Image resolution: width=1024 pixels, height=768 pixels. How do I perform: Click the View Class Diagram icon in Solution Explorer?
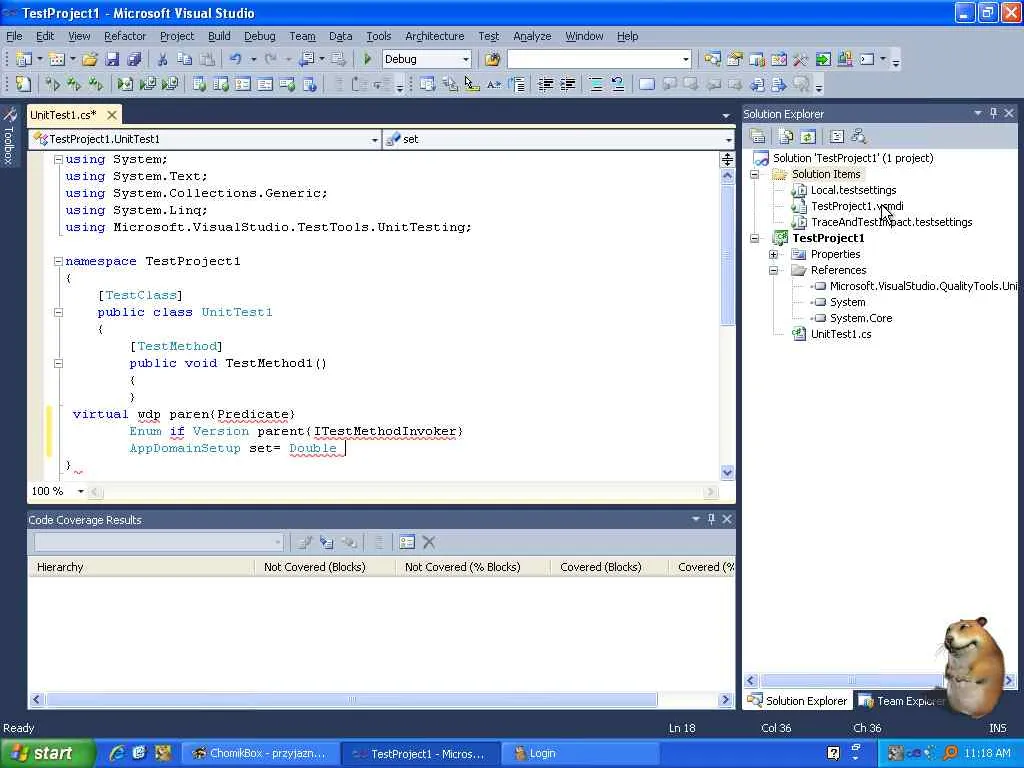click(859, 136)
